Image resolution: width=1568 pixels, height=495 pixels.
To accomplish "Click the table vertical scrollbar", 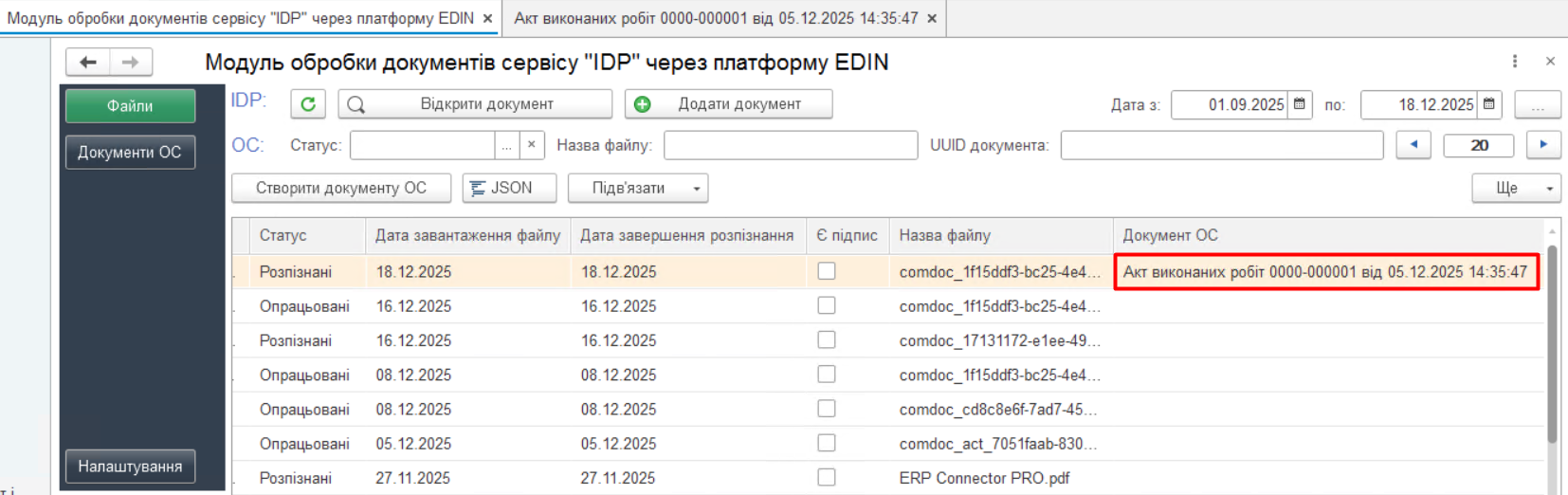I will (1552, 343).
